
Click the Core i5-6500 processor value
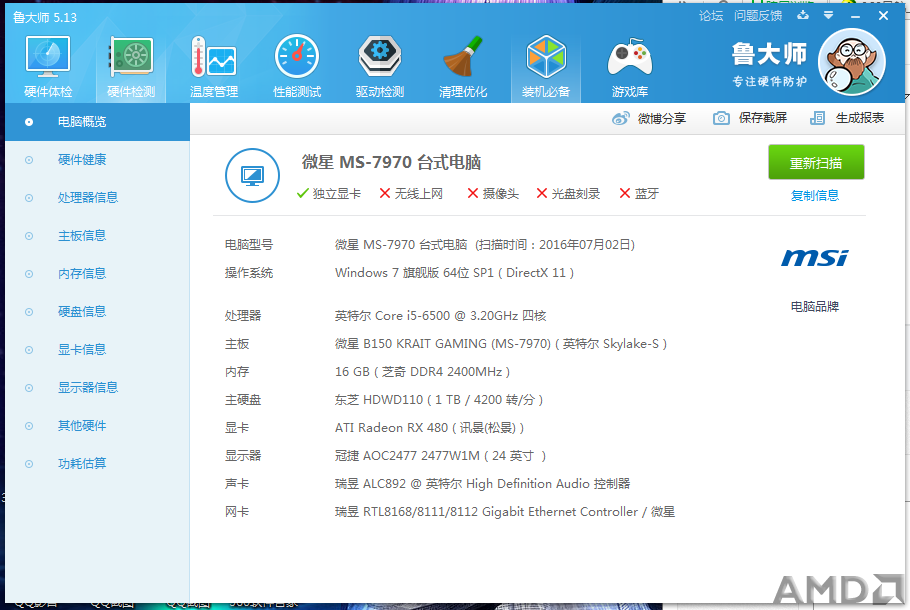pyautogui.click(x=440, y=316)
